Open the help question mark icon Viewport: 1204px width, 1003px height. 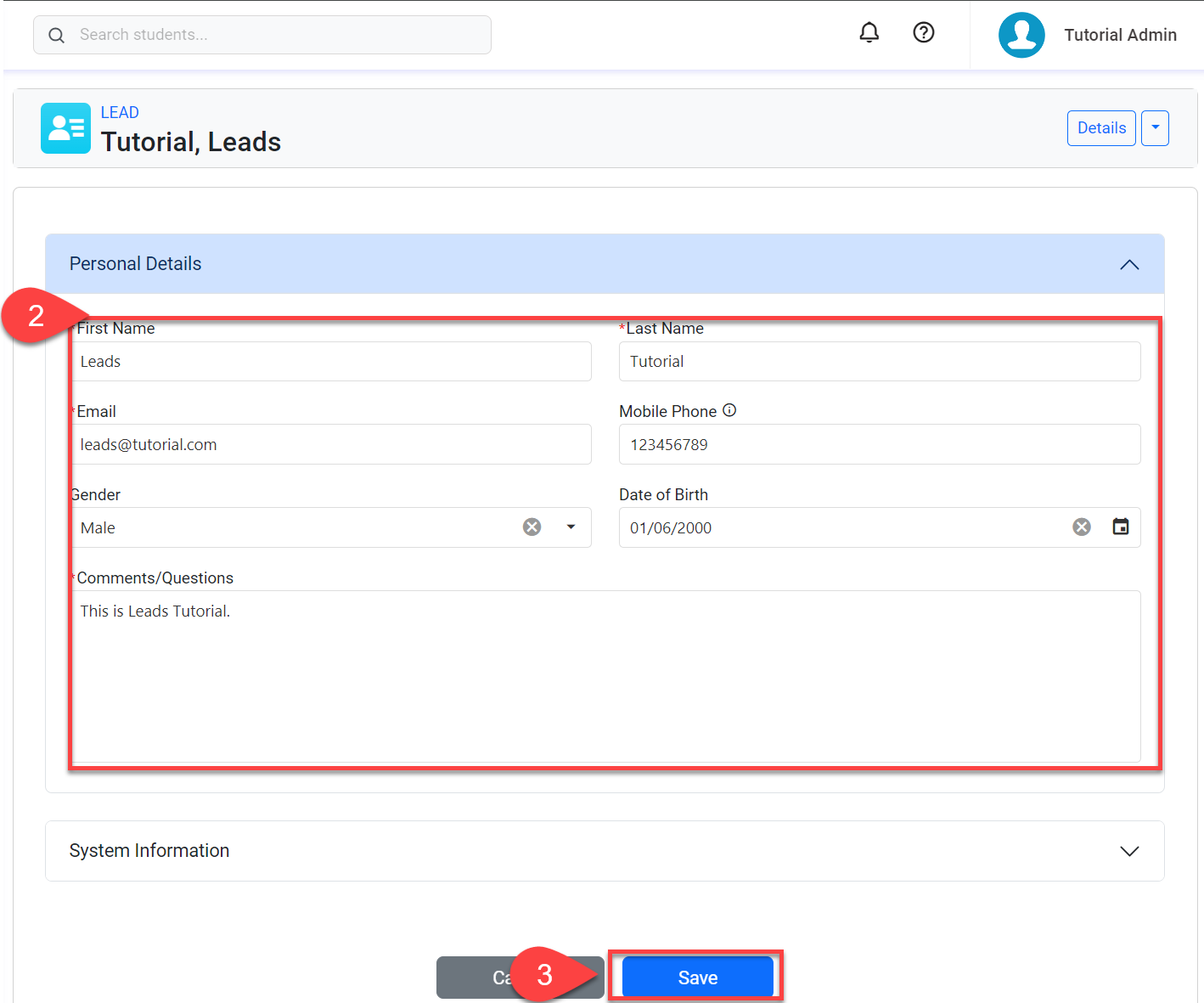923,33
